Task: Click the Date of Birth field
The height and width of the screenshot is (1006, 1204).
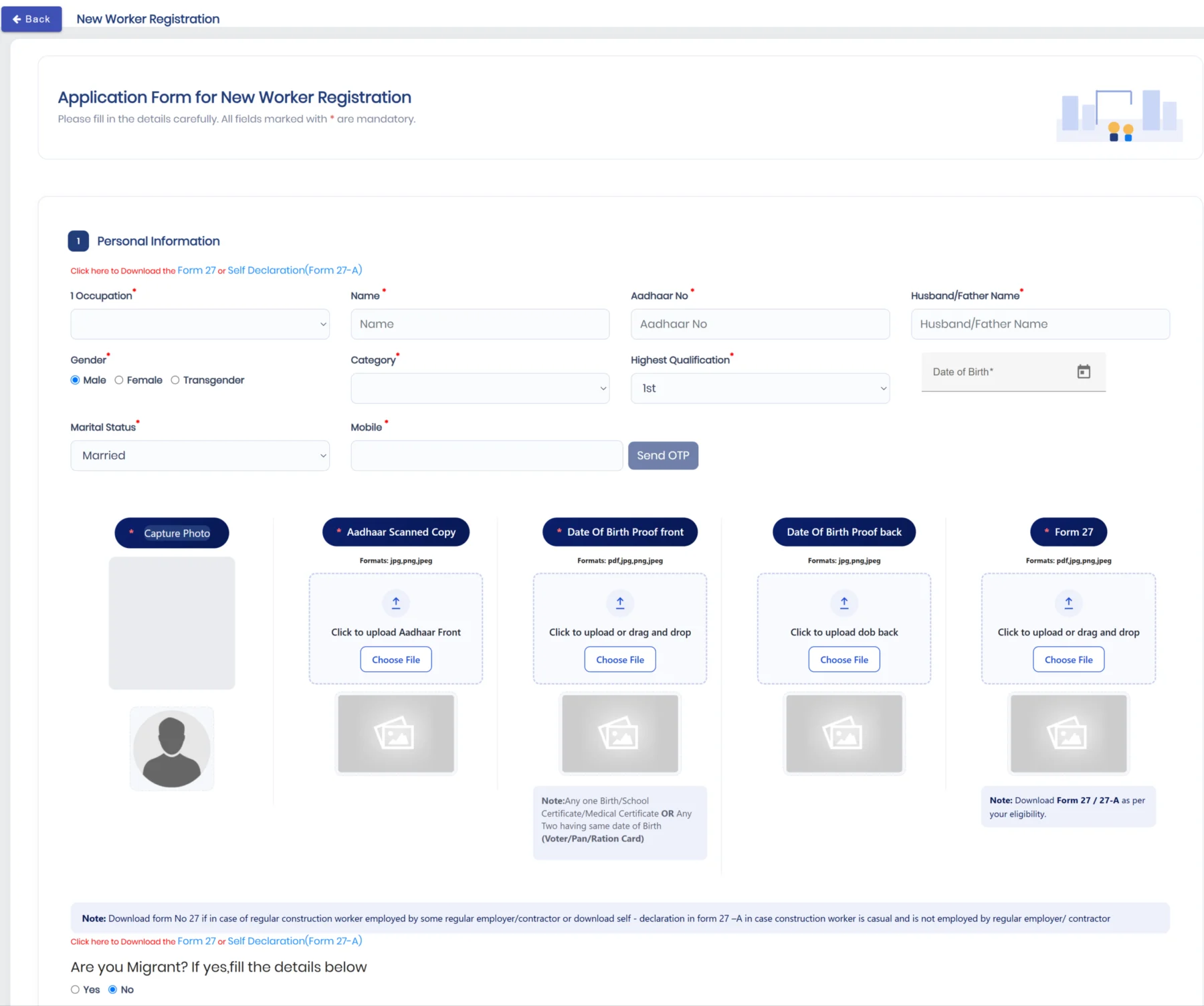Action: point(1013,372)
